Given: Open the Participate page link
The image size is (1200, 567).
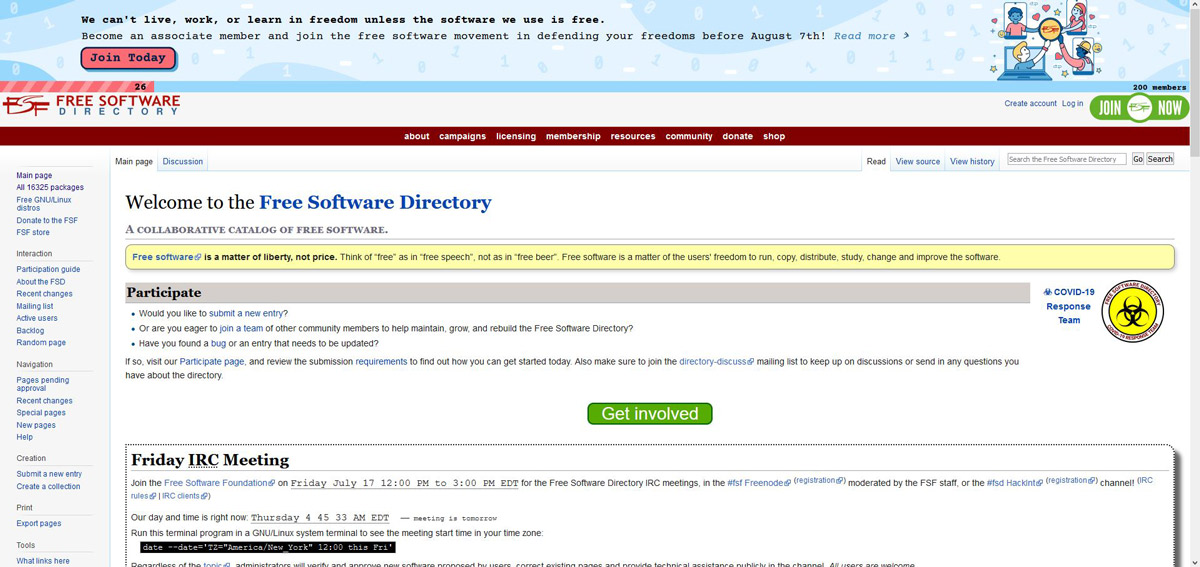Looking at the screenshot, I should pyautogui.click(x=212, y=361).
